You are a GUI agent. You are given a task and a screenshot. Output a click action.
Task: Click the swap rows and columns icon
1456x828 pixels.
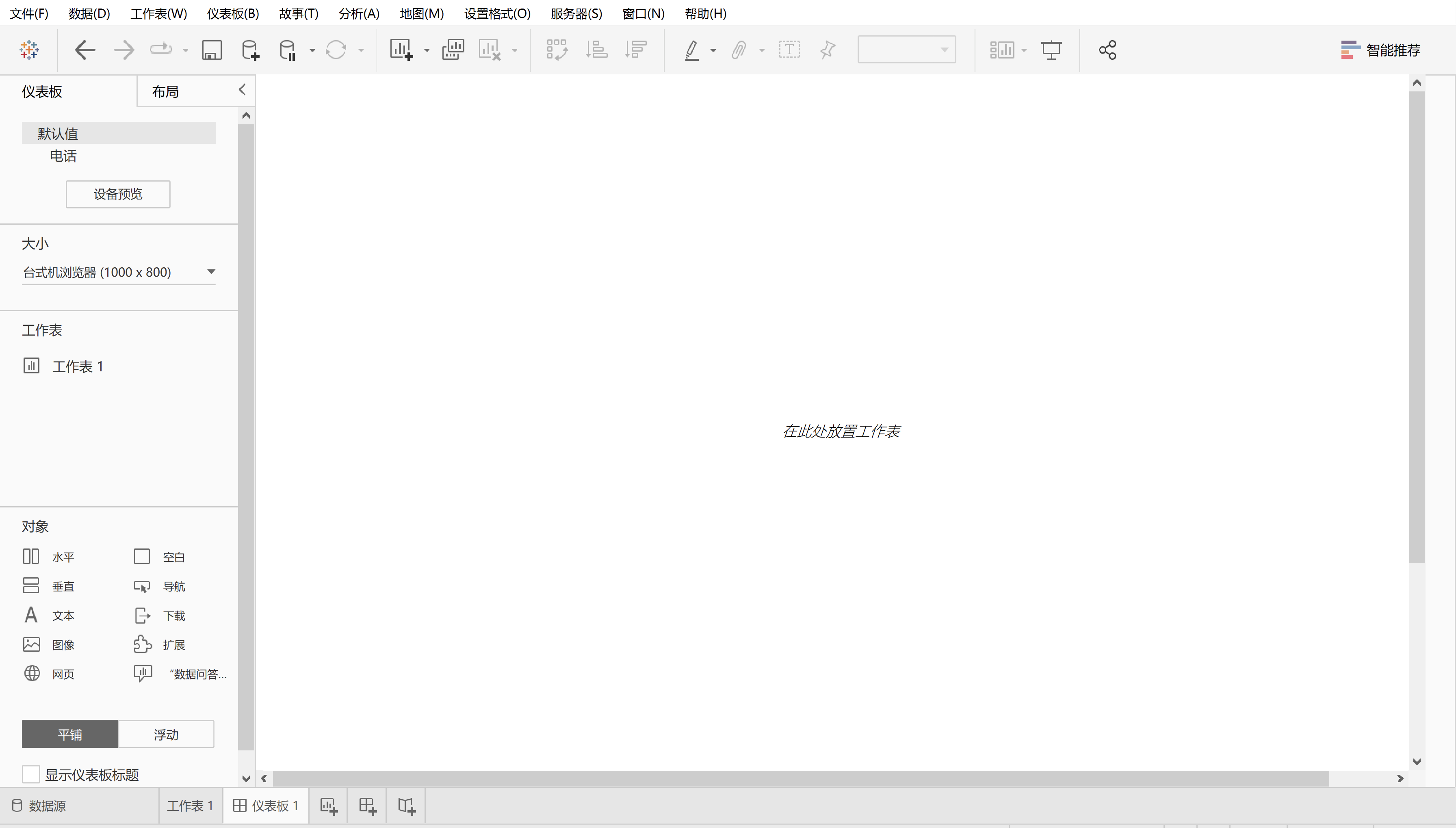point(557,50)
